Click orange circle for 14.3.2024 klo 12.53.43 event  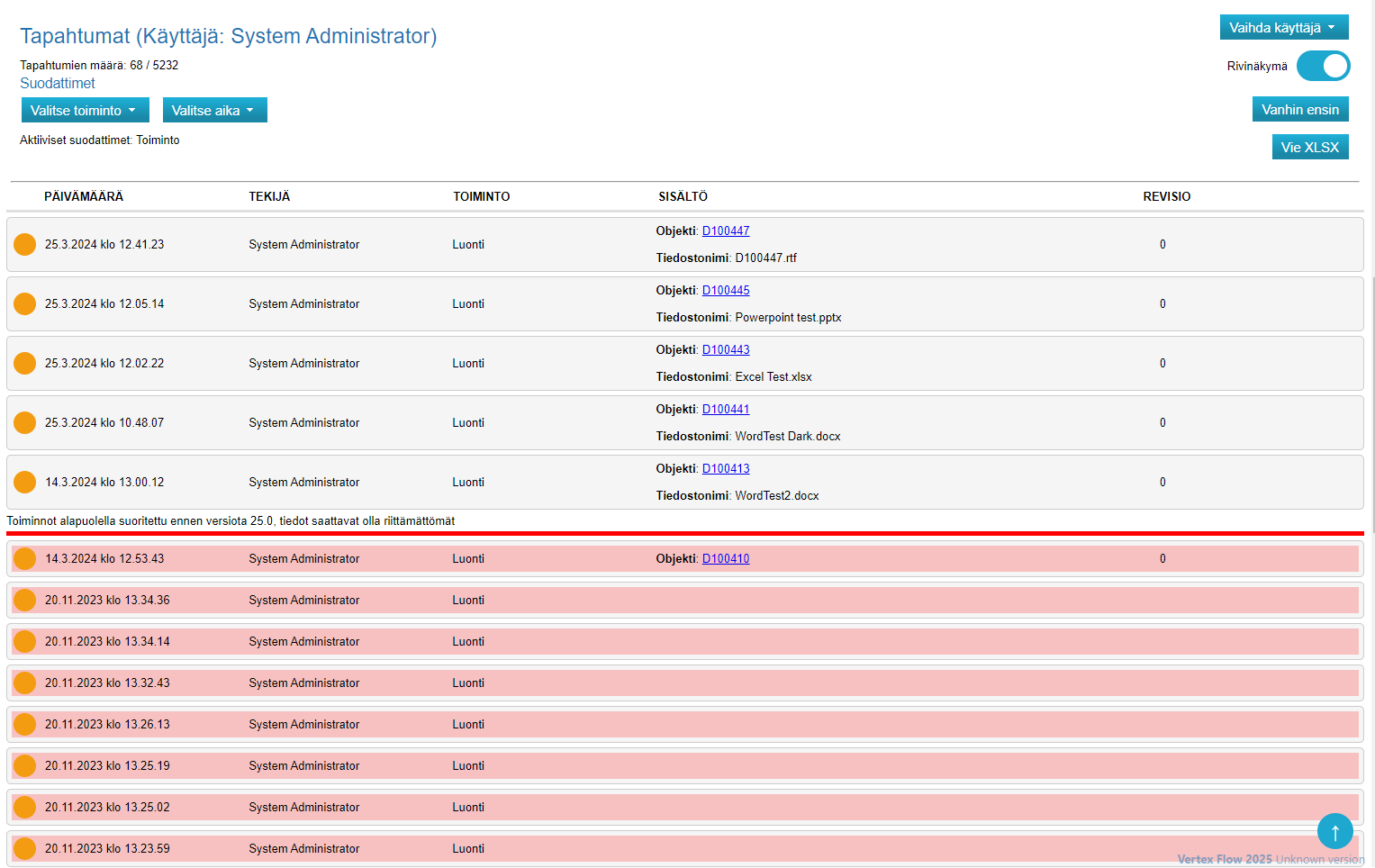(25, 558)
